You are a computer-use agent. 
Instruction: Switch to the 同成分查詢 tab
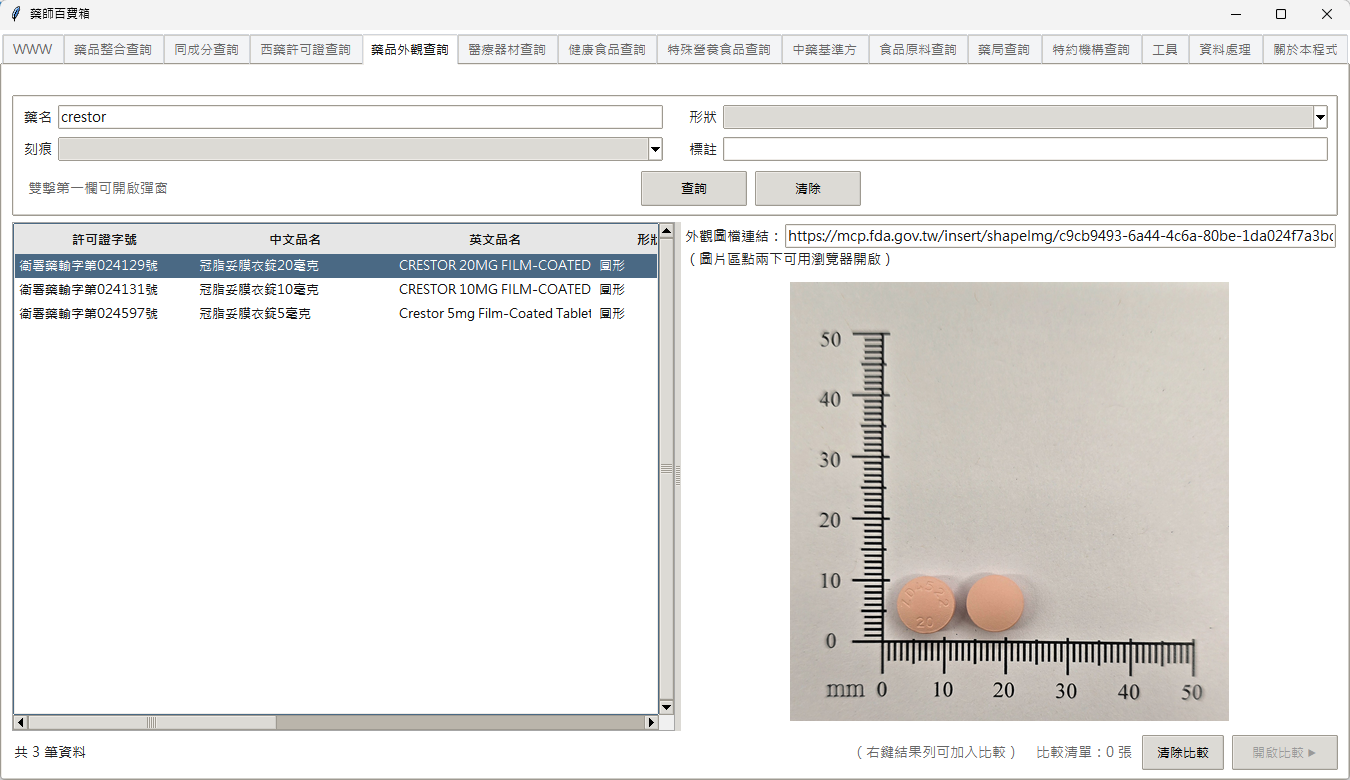pyautogui.click(x=206, y=49)
